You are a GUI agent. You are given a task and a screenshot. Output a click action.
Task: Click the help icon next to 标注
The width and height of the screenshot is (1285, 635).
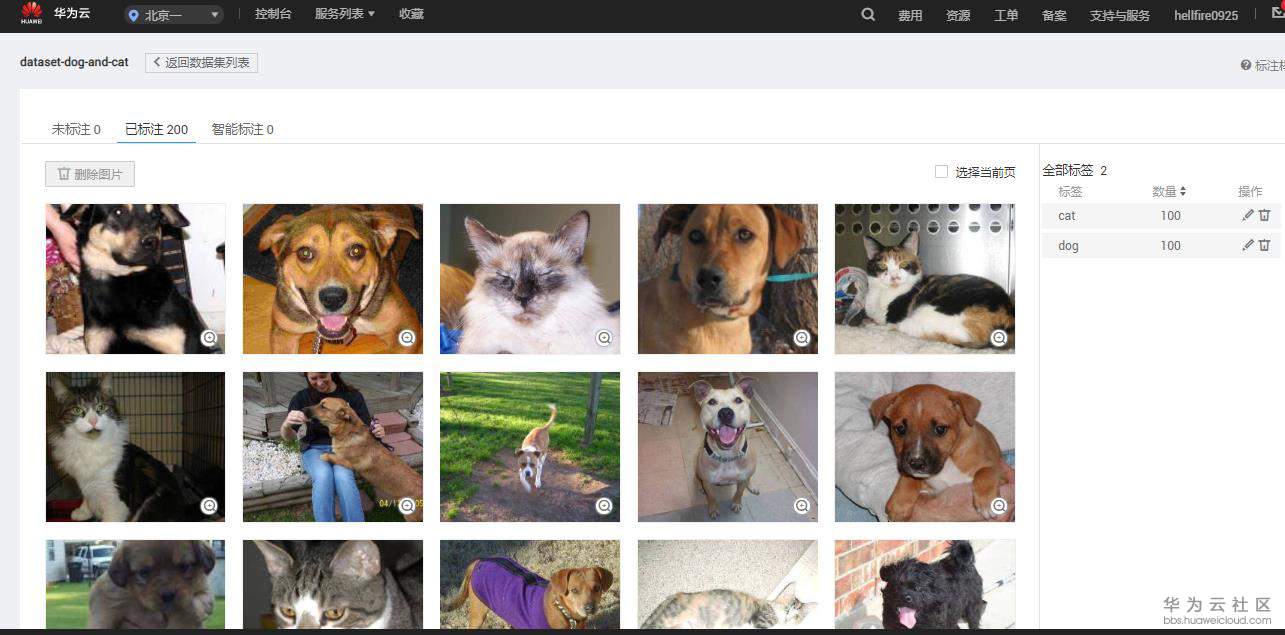1246,65
